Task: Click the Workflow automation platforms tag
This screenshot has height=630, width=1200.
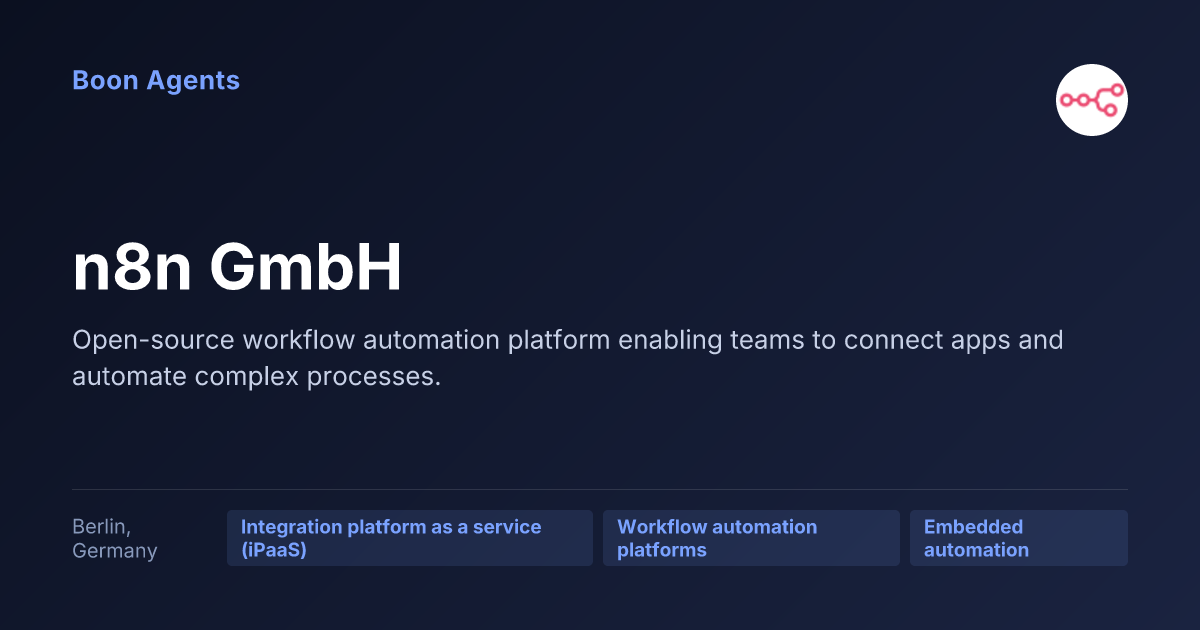Action: (x=751, y=538)
